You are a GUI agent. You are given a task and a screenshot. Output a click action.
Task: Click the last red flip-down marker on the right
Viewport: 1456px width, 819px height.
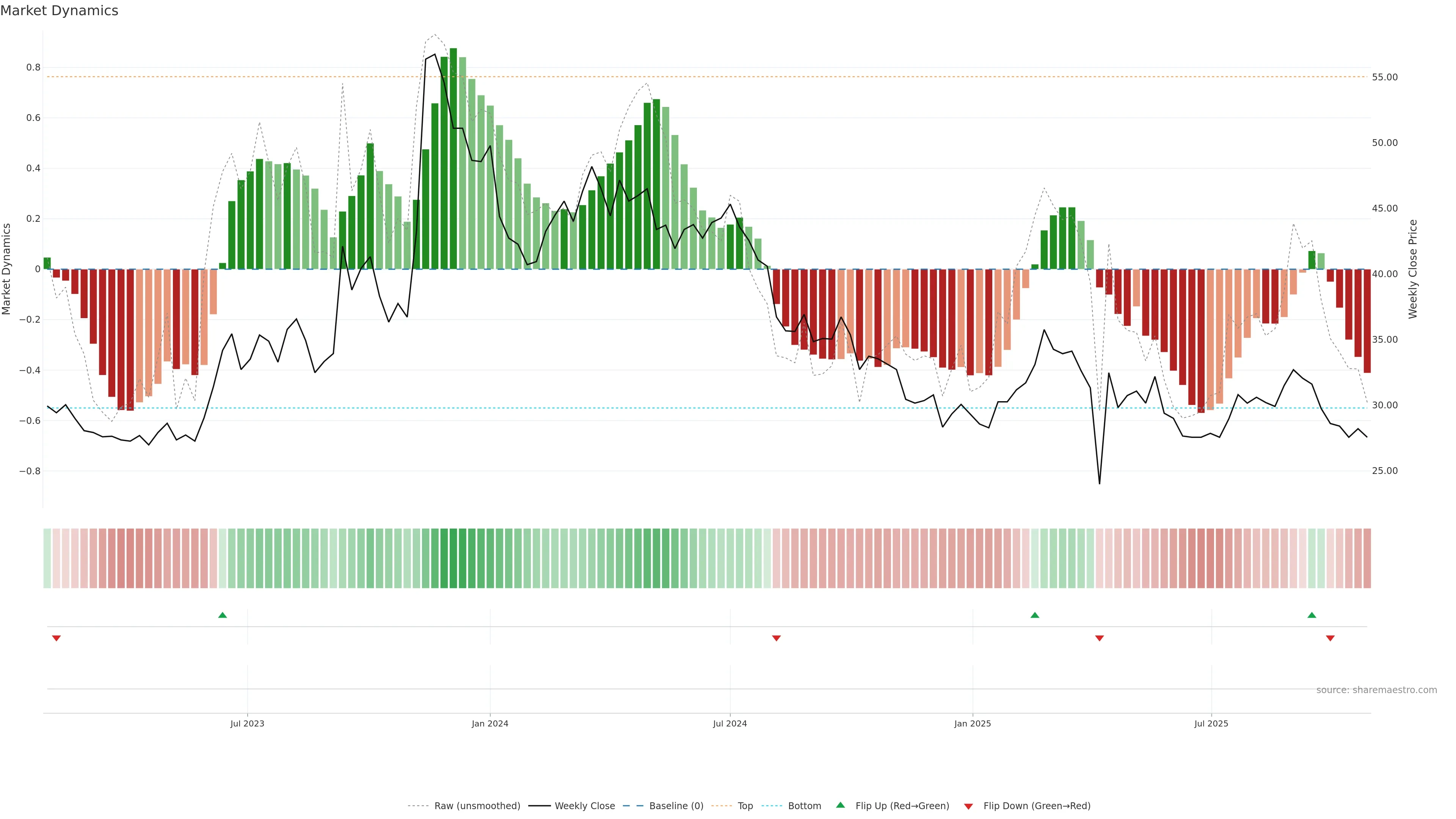pos(1330,638)
